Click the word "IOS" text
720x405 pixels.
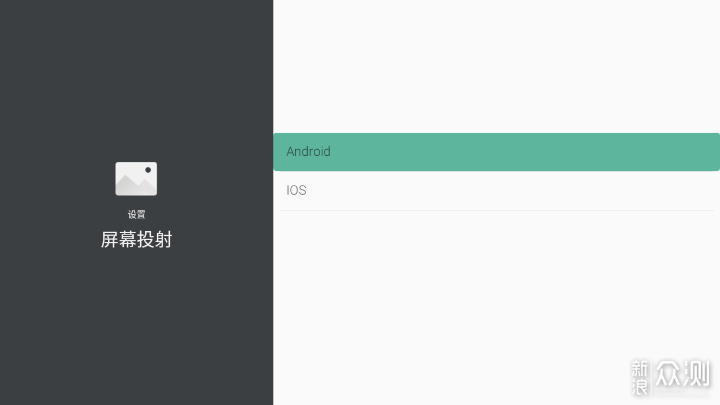[296, 190]
